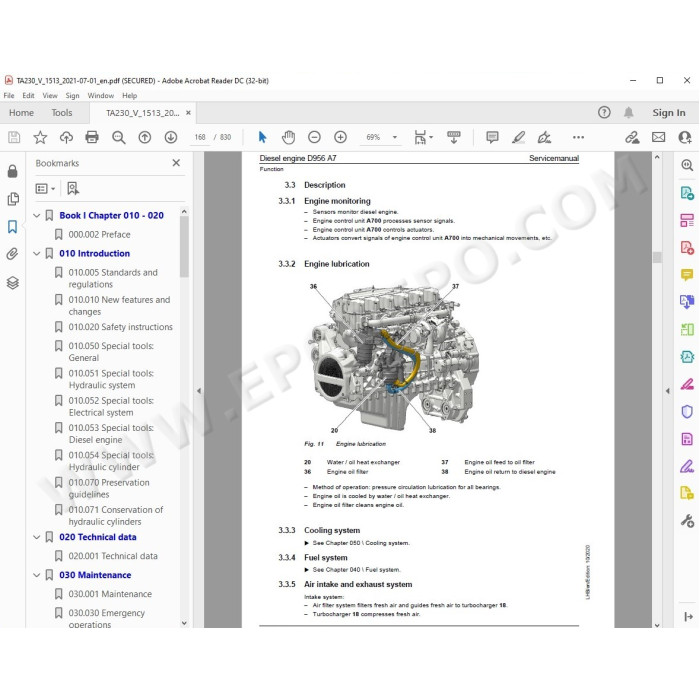Image resolution: width=700 pixels, height=700 pixels.
Task: Collapse Book I Chapter 010 - 020
Action: pos(37,216)
